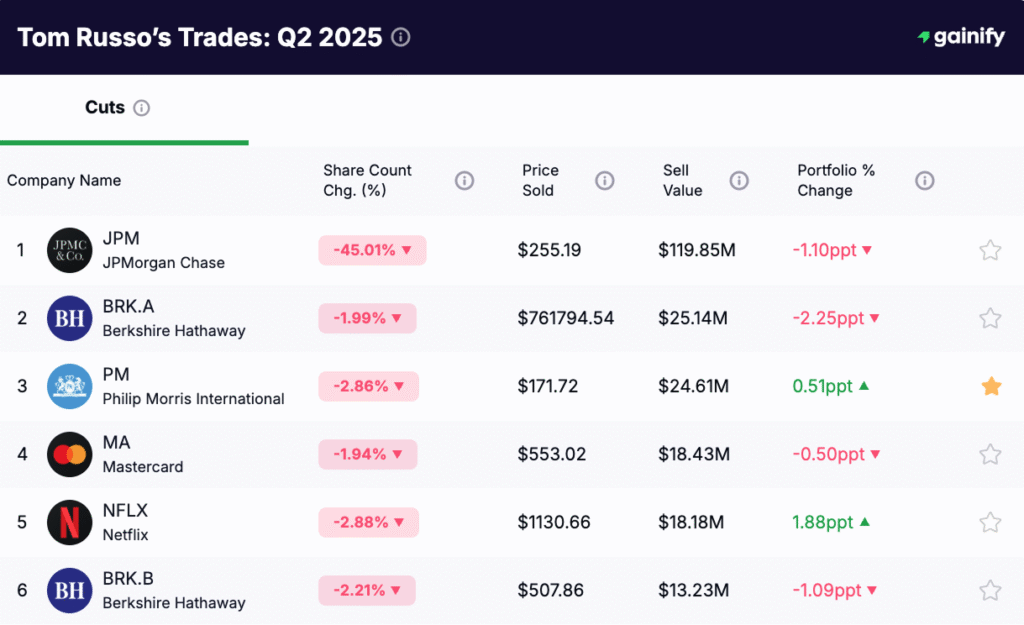Favorite the Netflix row
This screenshot has height=625, width=1024.
pyautogui.click(x=991, y=522)
